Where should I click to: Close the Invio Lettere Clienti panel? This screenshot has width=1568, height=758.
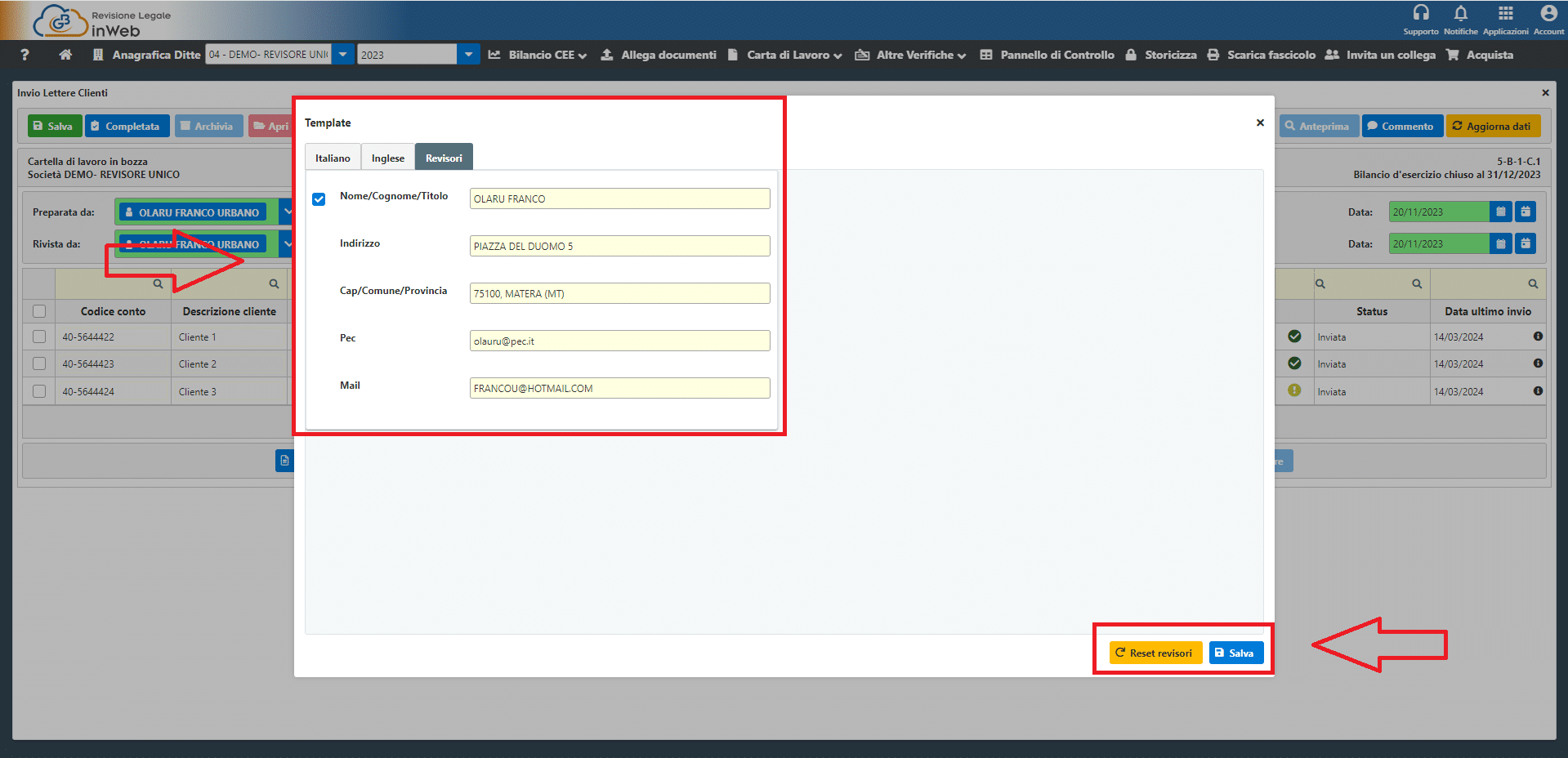pyautogui.click(x=1545, y=93)
